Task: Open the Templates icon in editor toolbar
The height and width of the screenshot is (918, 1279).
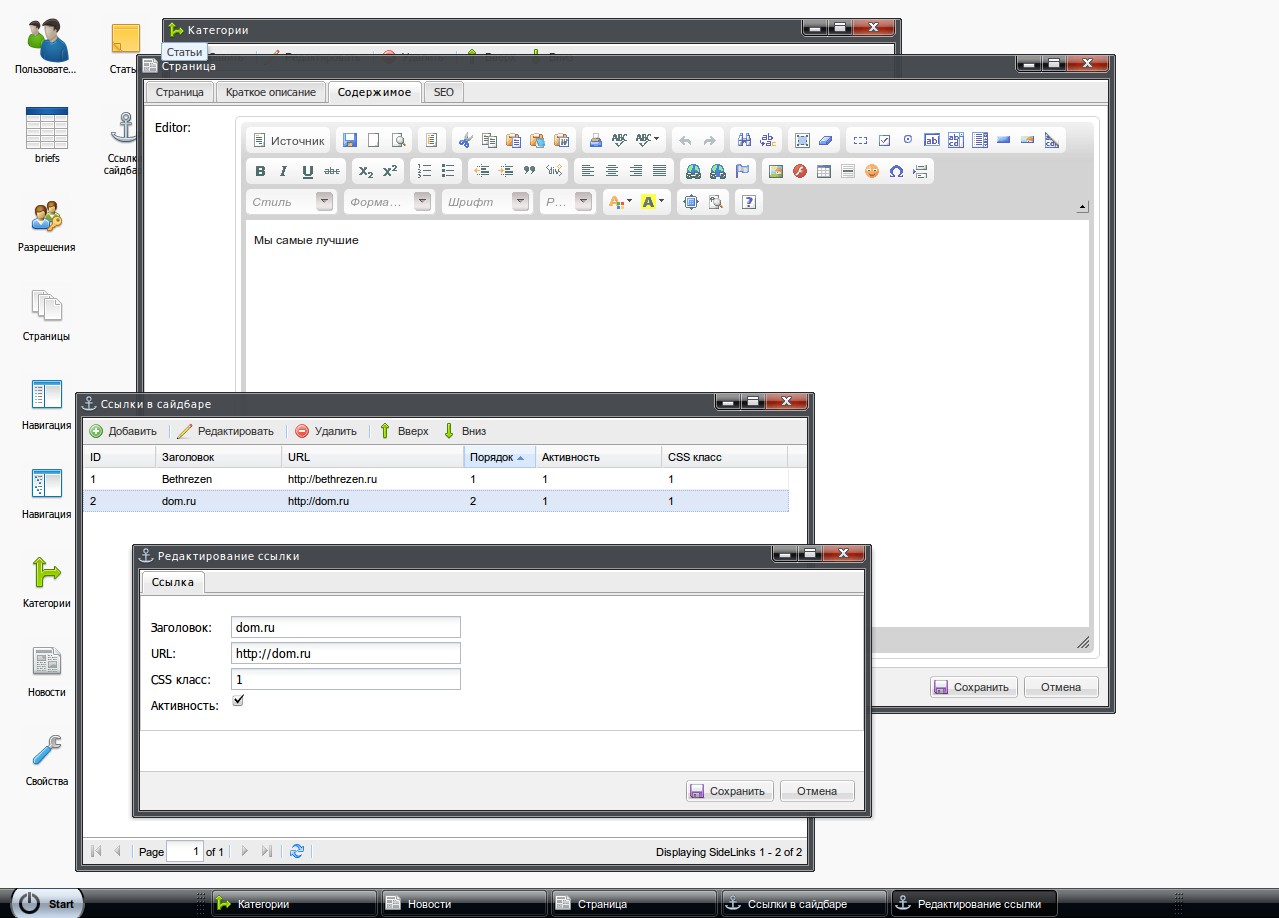Action: (431, 141)
